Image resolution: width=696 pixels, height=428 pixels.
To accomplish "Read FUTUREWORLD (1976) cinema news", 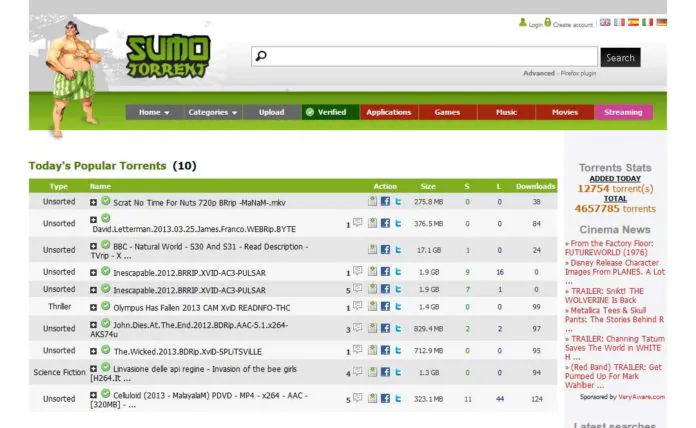I will [609, 248].
